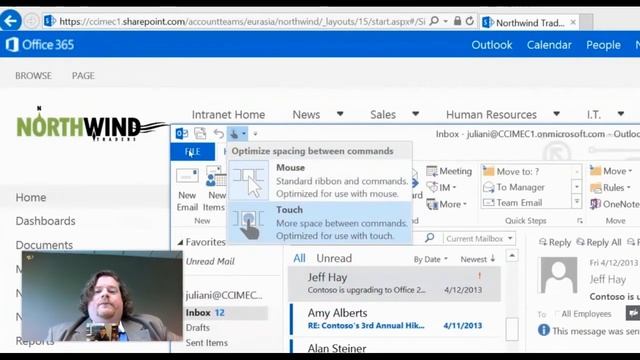640x360 pixels.
Task: Open the BROWSE ribbon tab
Action: pyautogui.click(x=33, y=76)
